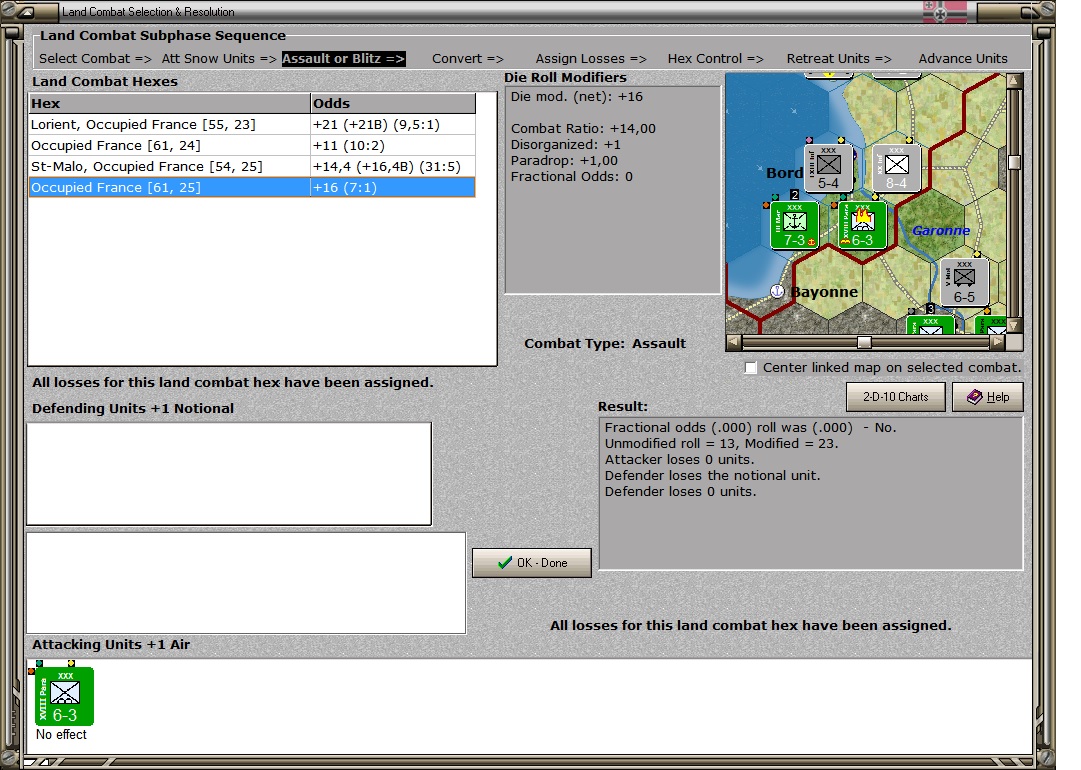Viewport: 1081px width, 770px height.
Task: Click the Hex column header
Action: (x=170, y=103)
